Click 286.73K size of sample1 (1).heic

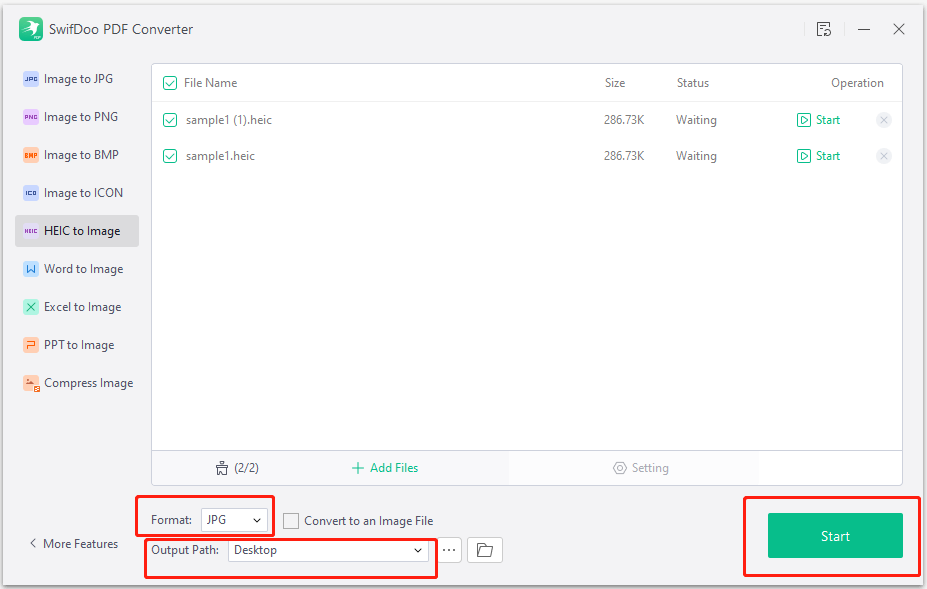click(624, 120)
